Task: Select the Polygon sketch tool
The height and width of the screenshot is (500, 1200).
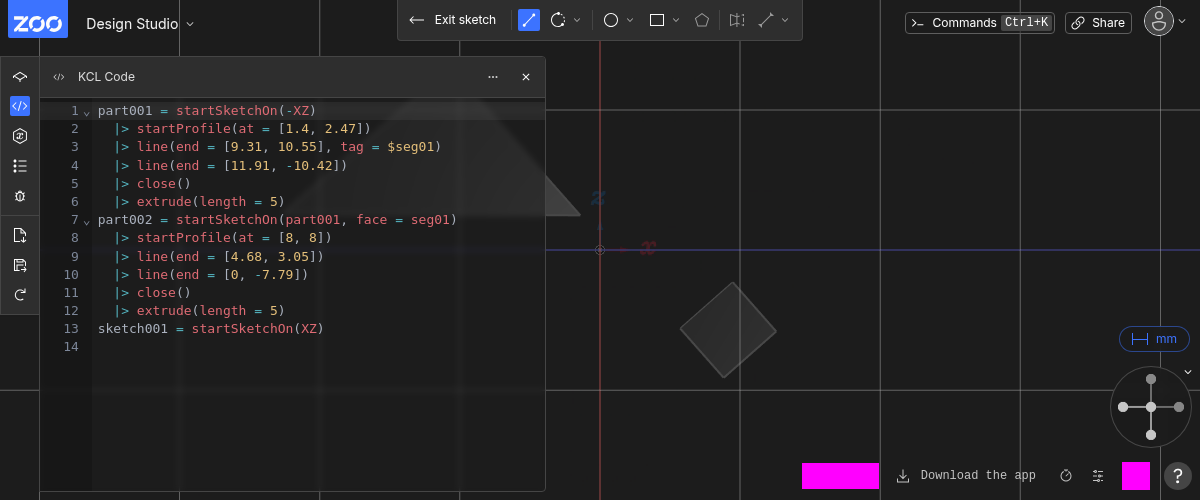Action: pyautogui.click(x=703, y=20)
